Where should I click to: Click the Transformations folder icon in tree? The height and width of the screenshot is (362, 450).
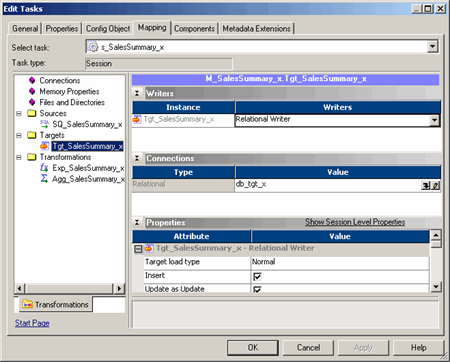pos(32,157)
